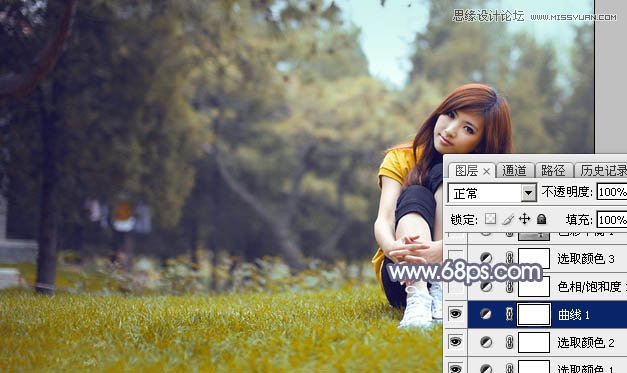Click mask link icon on 曲线 1
This screenshot has width=627, height=373.
pos(509,314)
